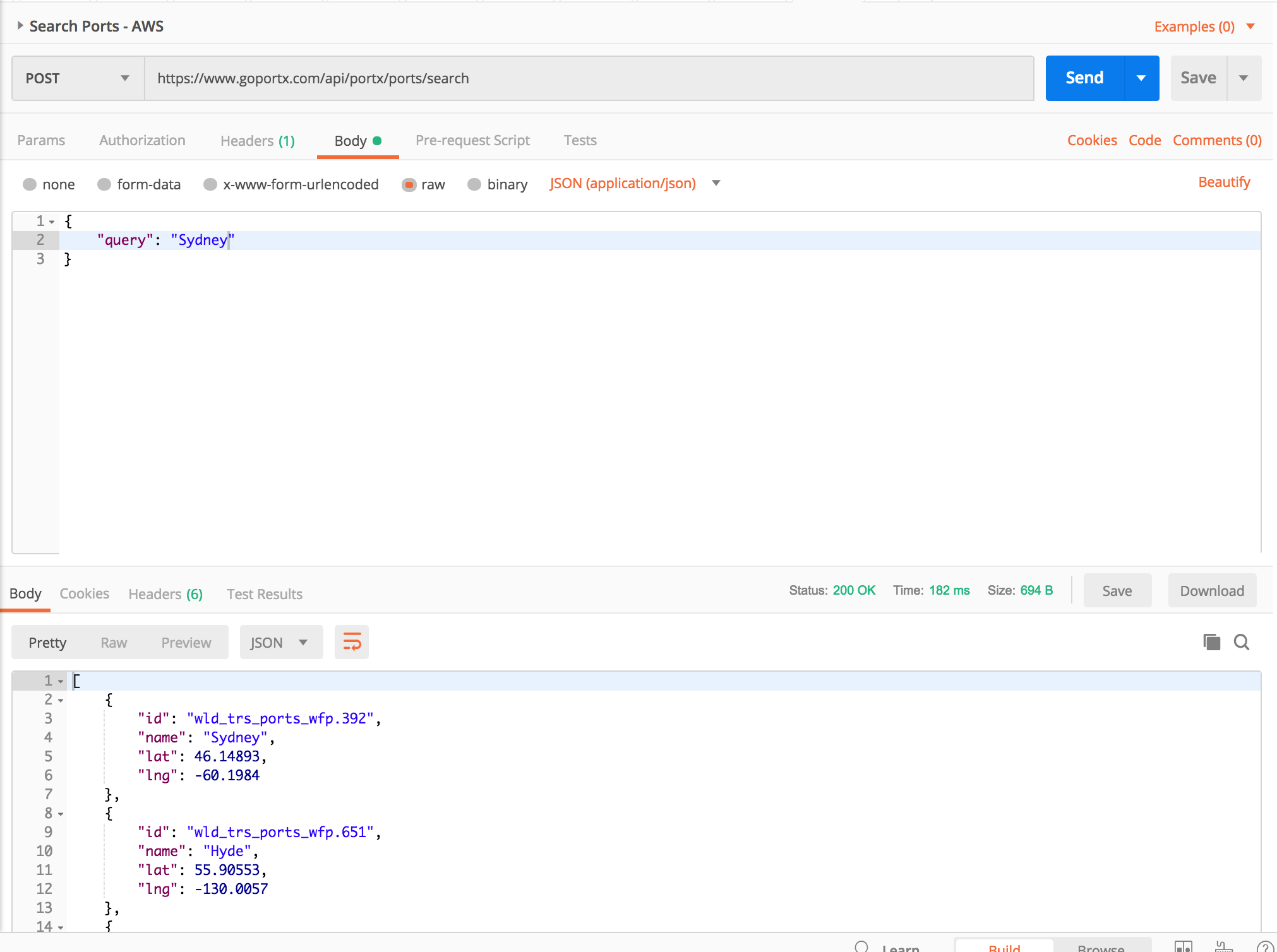Image resolution: width=1277 pixels, height=952 pixels.
Task: Click the Beautify link
Action: point(1223,182)
